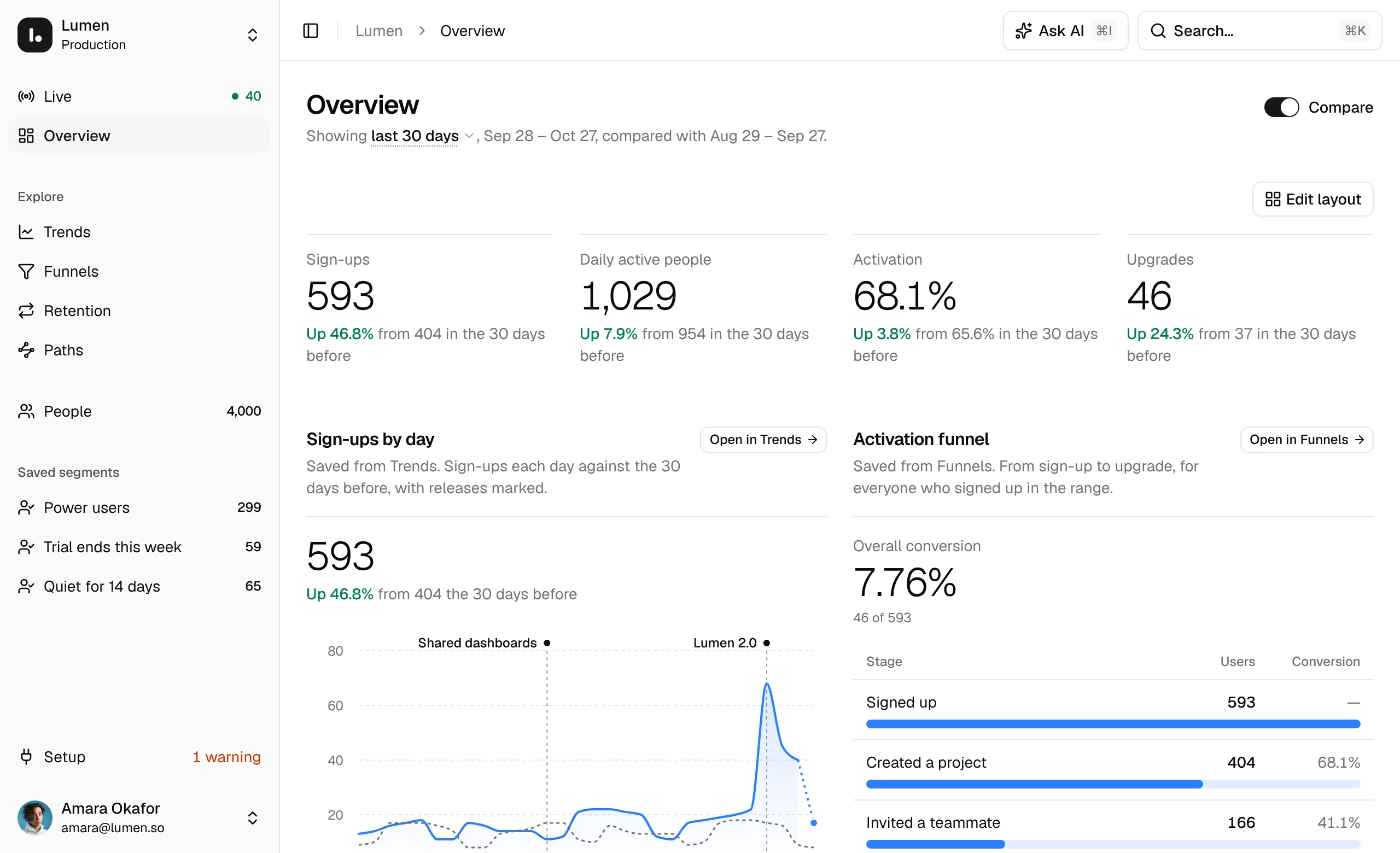Click the Lumen logo icon
The height and width of the screenshot is (853, 1400).
pyautogui.click(x=34, y=34)
